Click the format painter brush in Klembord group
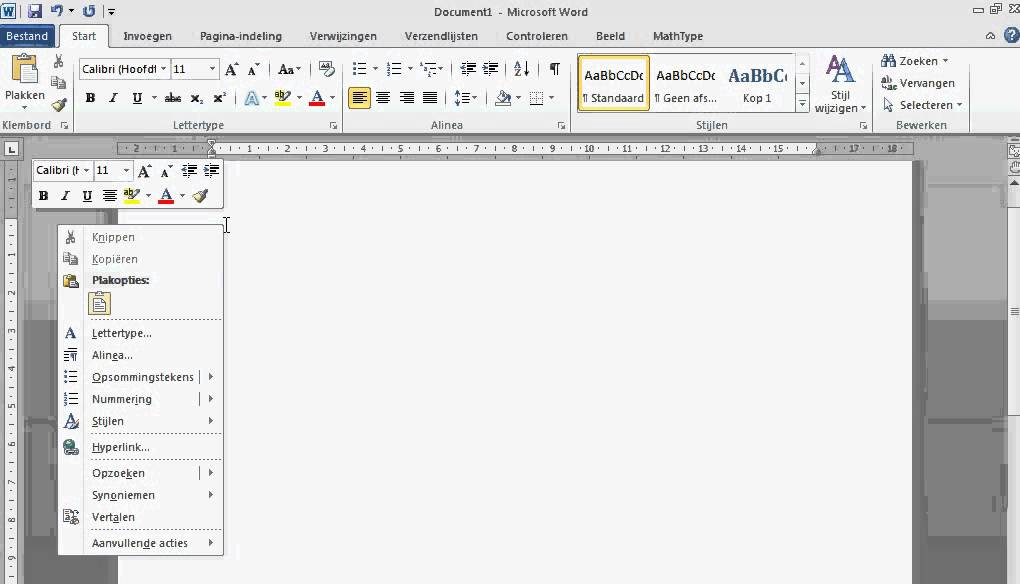Image resolution: width=1020 pixels, height=584 pixels. click(x=59, y=105)
